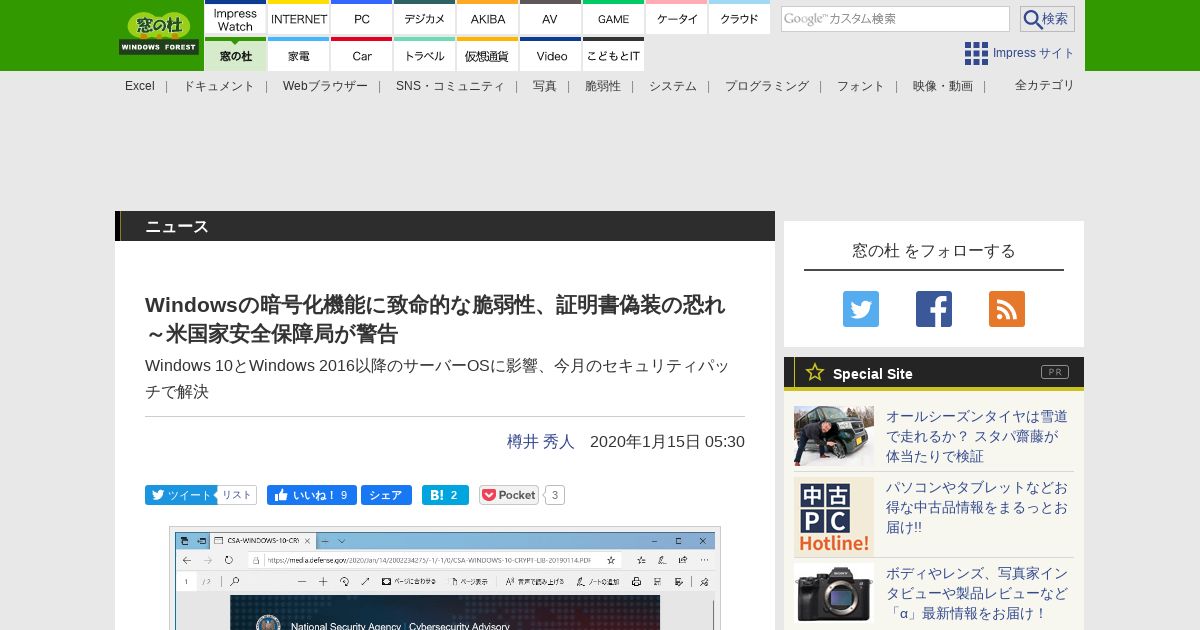Click the 窓の杜 Windows Forest logo
This screenshot has width=1200, height=630.
tap(159, 33)
